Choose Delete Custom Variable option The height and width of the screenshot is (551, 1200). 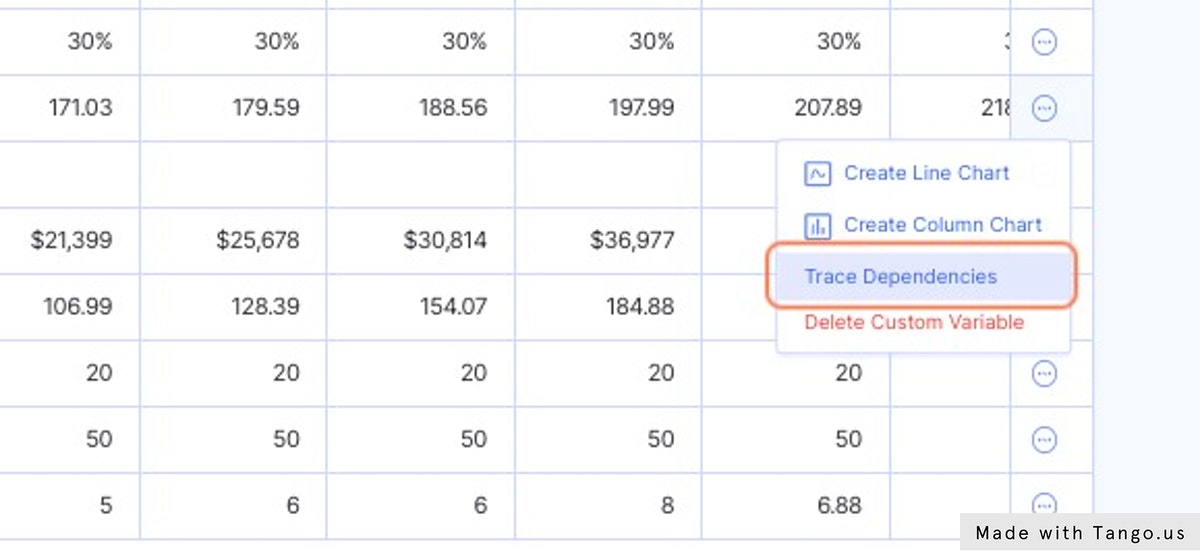[914, 322]
